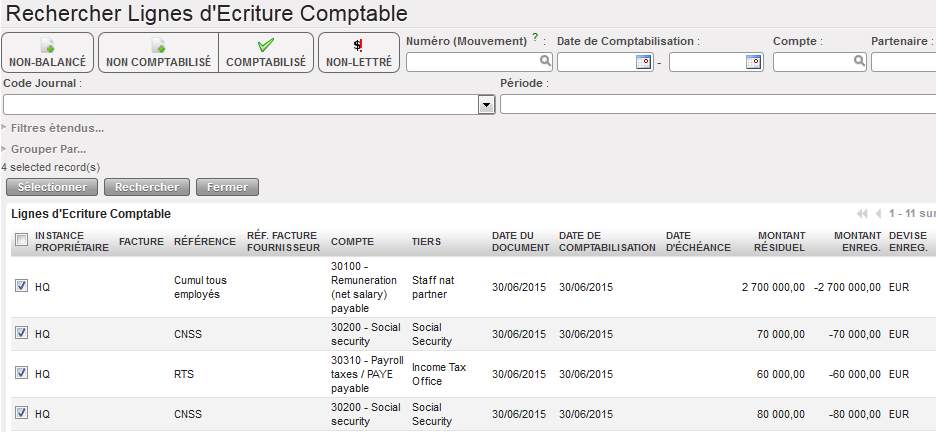Click the Numéro help question mark
The image size is (936, 432).
[535, 39]
